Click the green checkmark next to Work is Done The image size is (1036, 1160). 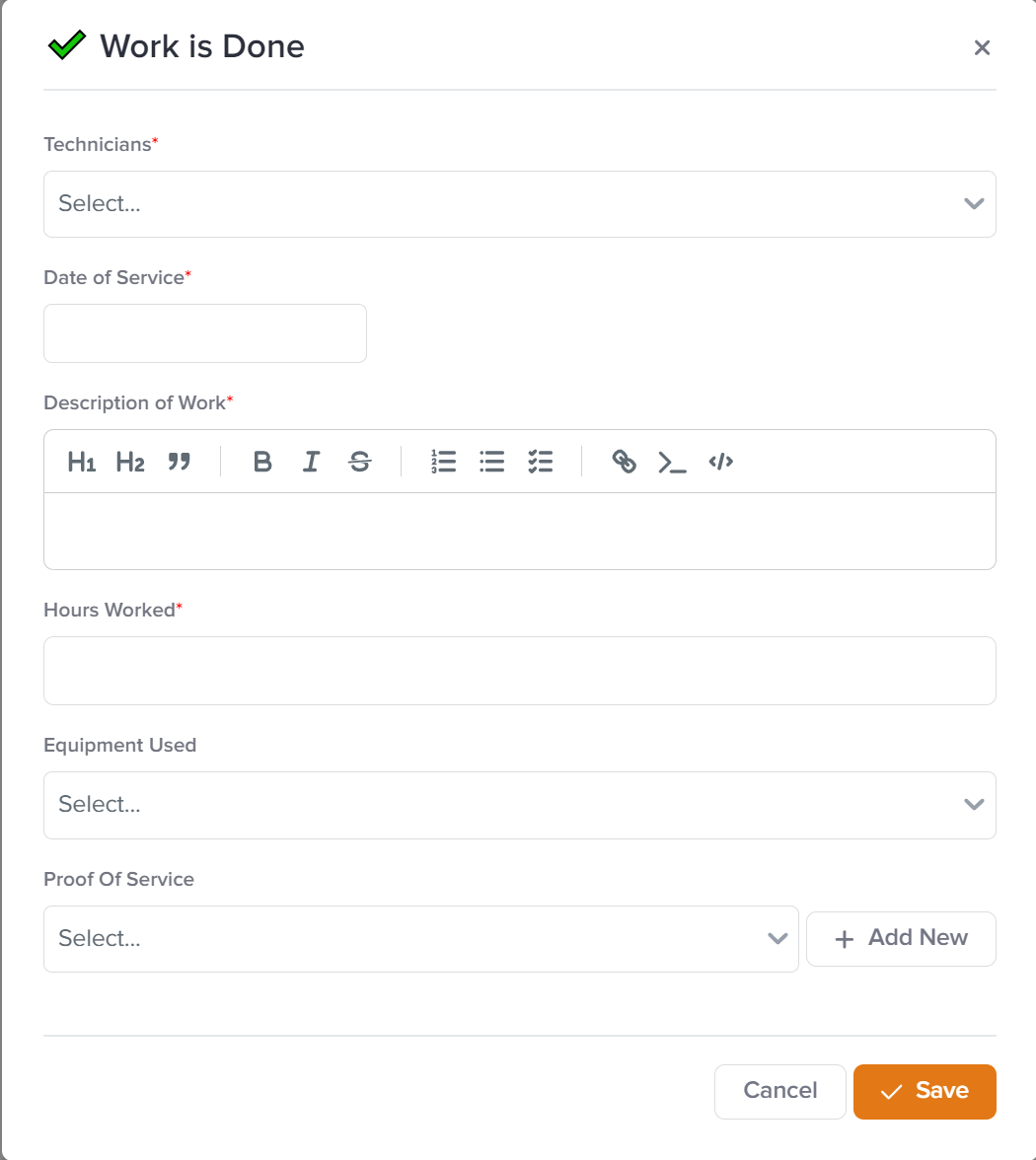(x=66, y=45)
